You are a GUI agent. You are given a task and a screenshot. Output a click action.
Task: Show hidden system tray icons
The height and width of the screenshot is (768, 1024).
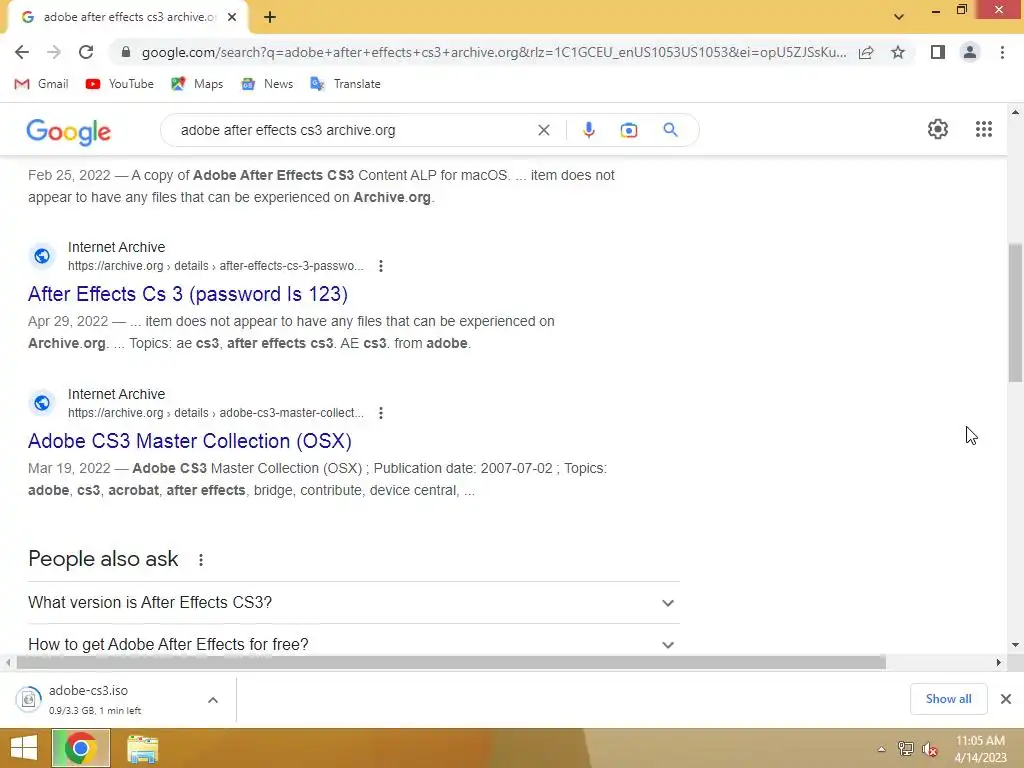point(881,749)
